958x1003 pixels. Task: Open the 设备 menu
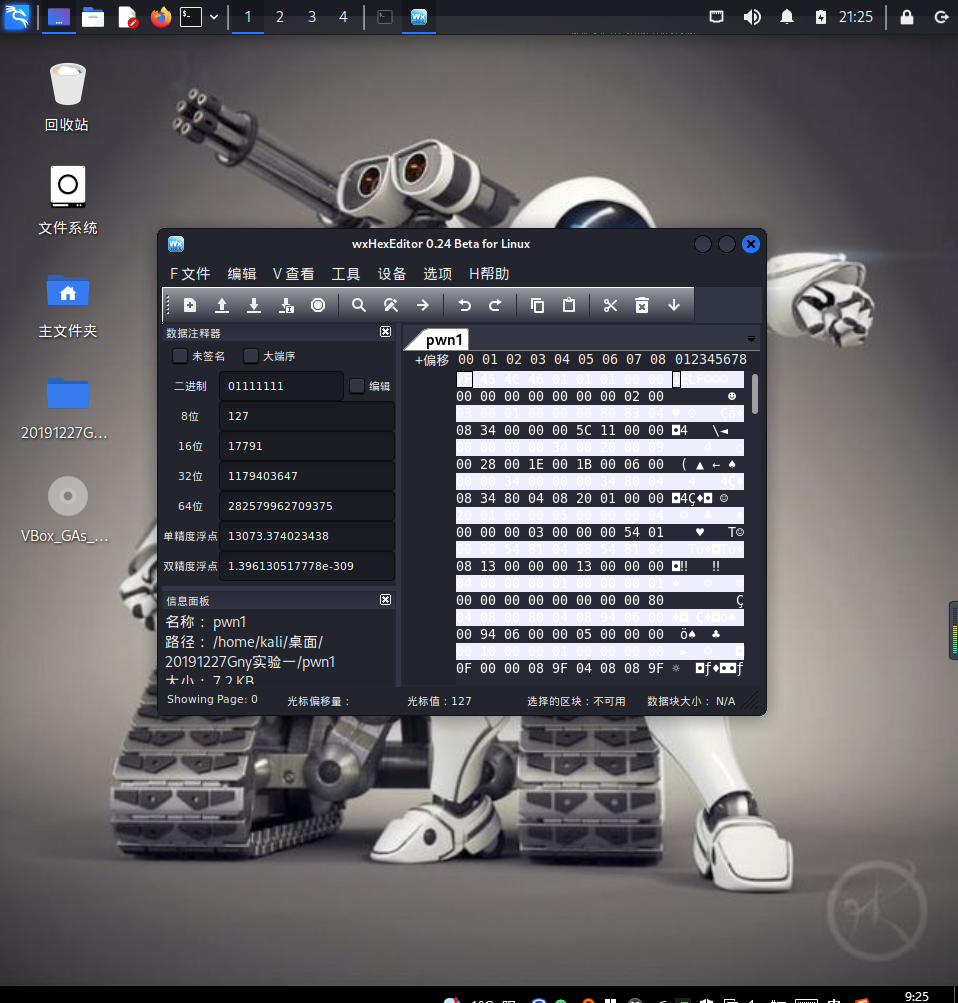392,274
